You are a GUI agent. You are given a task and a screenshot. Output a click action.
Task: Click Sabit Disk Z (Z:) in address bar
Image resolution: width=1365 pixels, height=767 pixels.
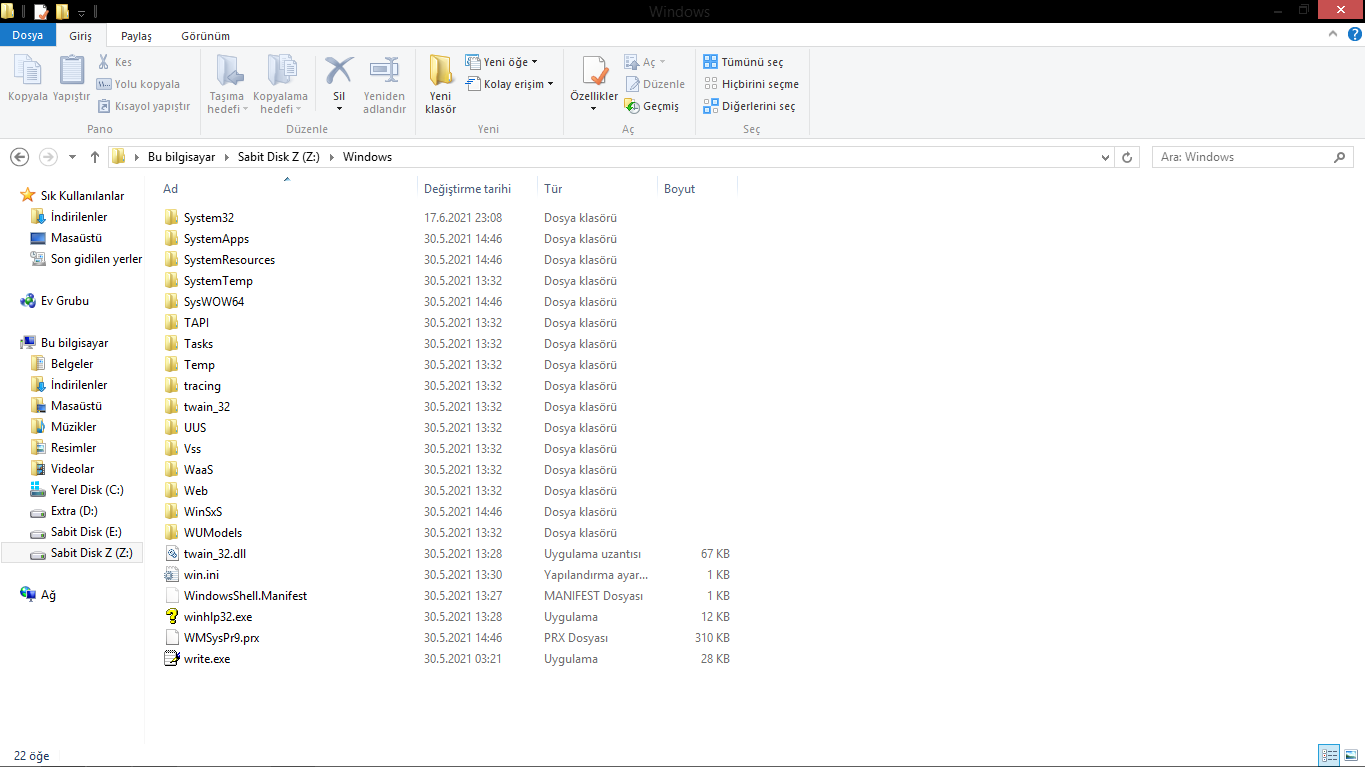279,157
